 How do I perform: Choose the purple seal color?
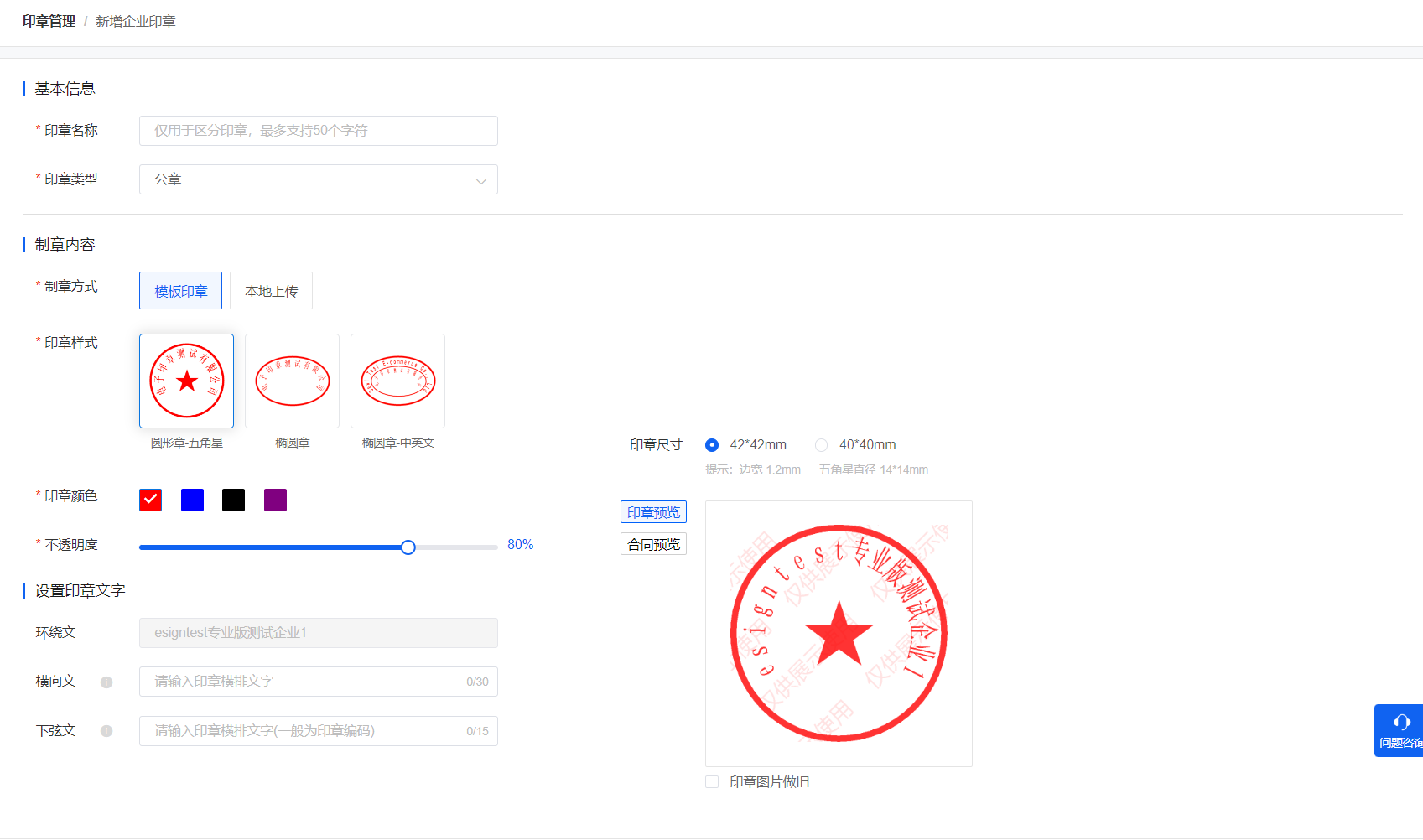click(x=275, y=500)
